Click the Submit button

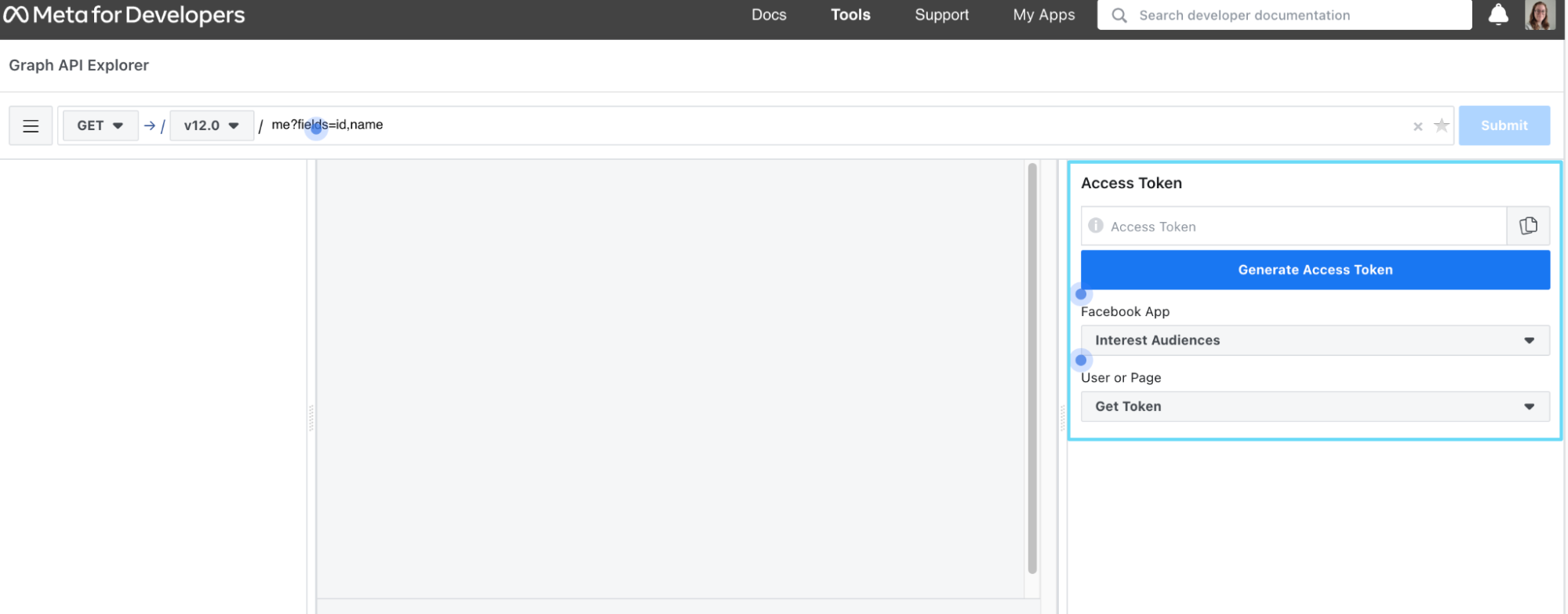tap(1504, 125)
